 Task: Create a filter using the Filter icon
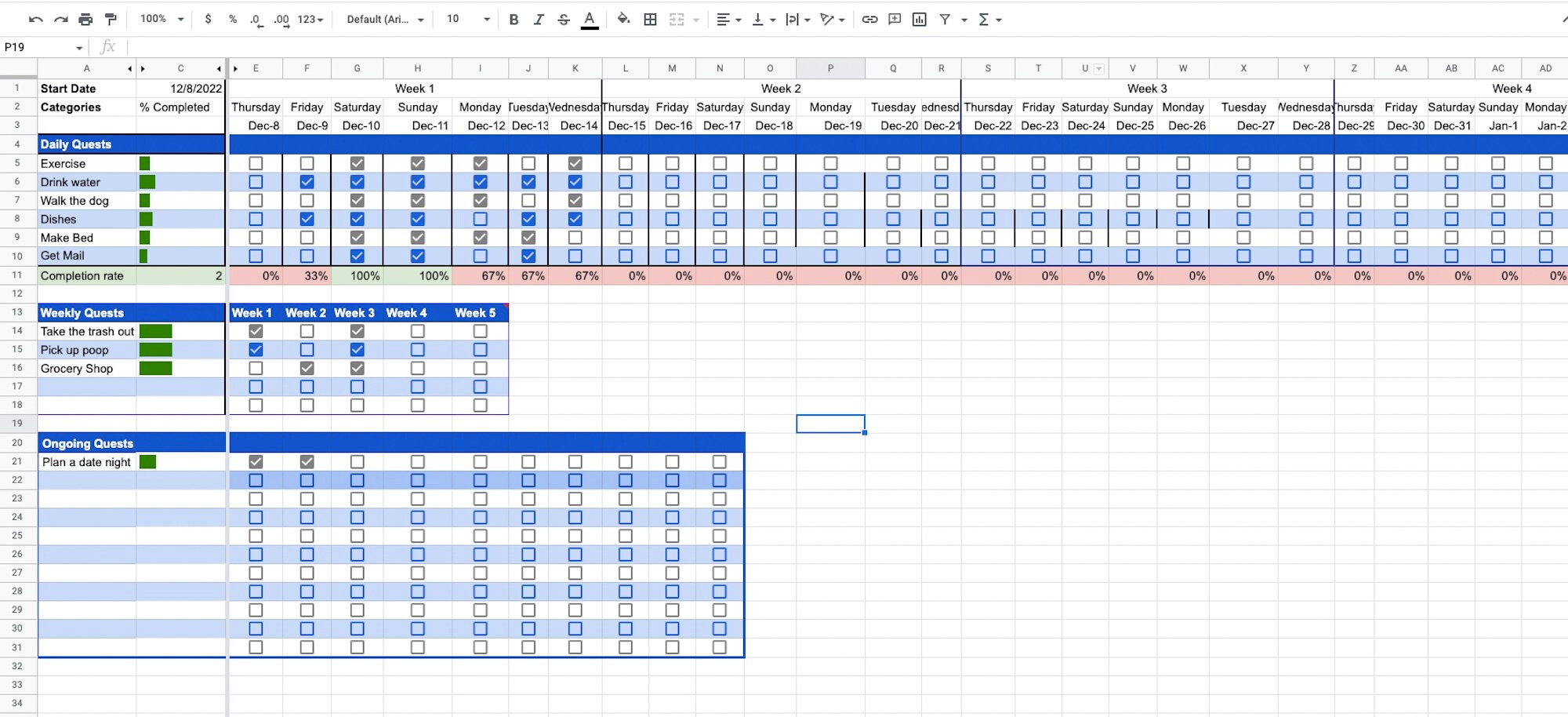pyautogui.click(x=946, y=19)
